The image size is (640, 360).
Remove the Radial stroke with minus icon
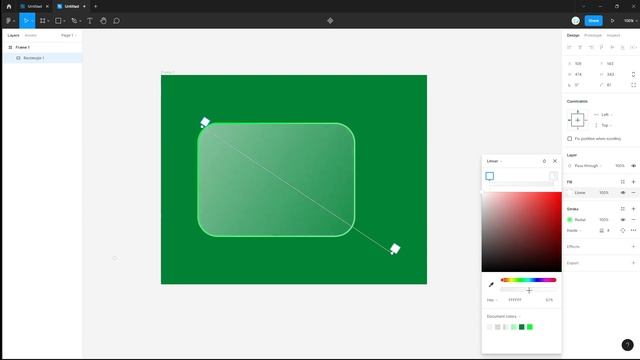pyautogui.click(x=633, y=220)
